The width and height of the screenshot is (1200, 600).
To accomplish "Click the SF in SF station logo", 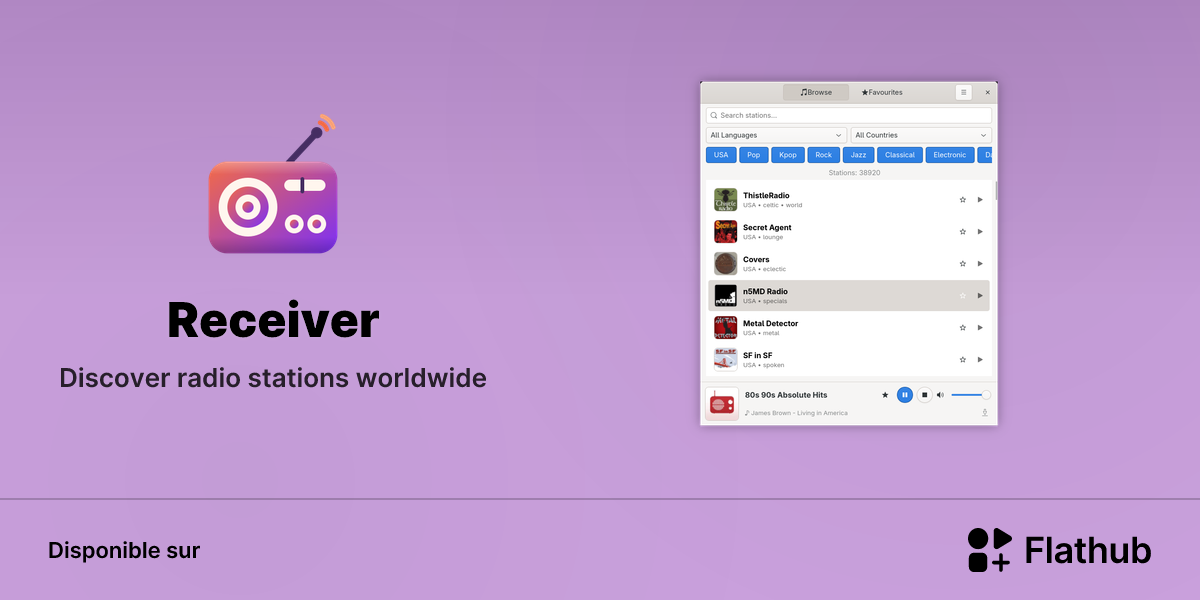I will click(726, 360).
